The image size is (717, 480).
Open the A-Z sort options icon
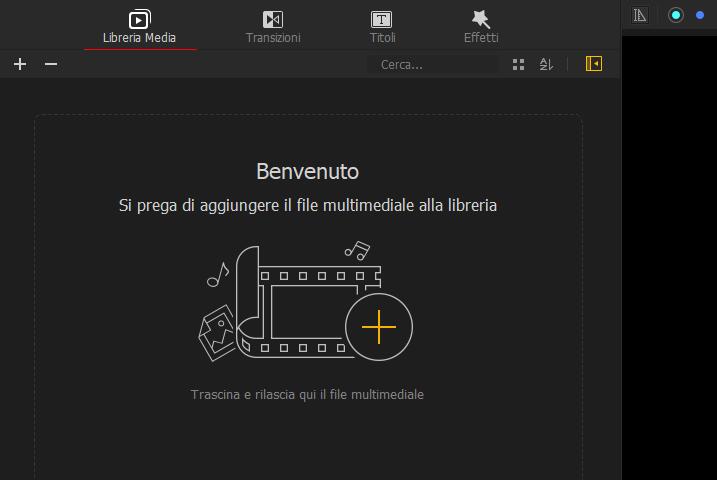pyautogui.click(x=546, y=64)
